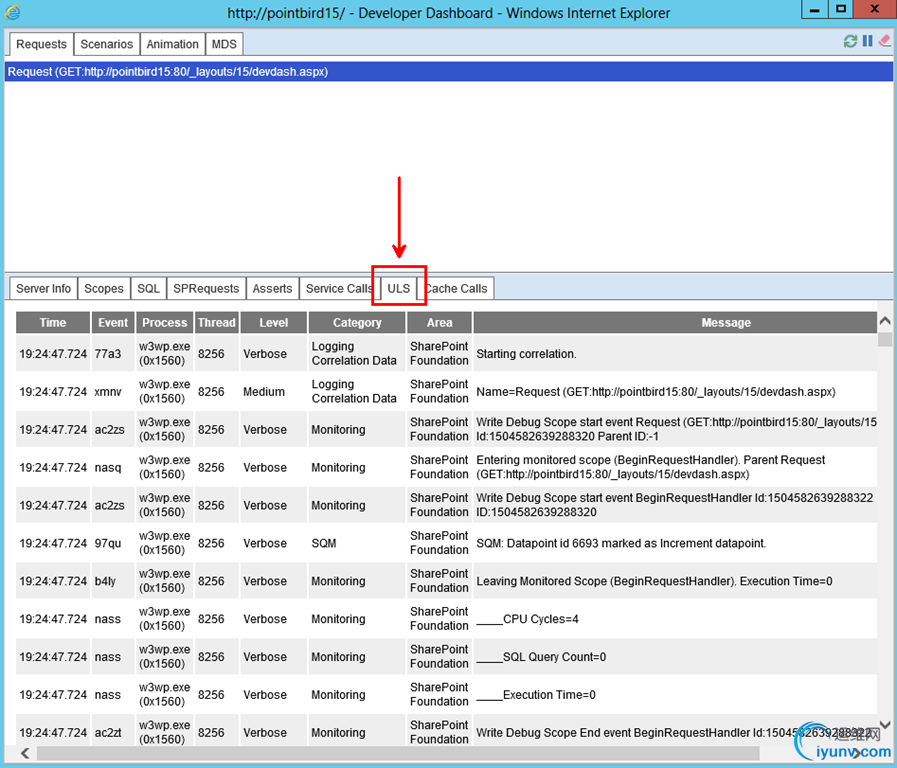Screen dimensions: 897x768
Task: Click the "Medium" level cell
Action: pyautogui.click(x=264, y=392)
